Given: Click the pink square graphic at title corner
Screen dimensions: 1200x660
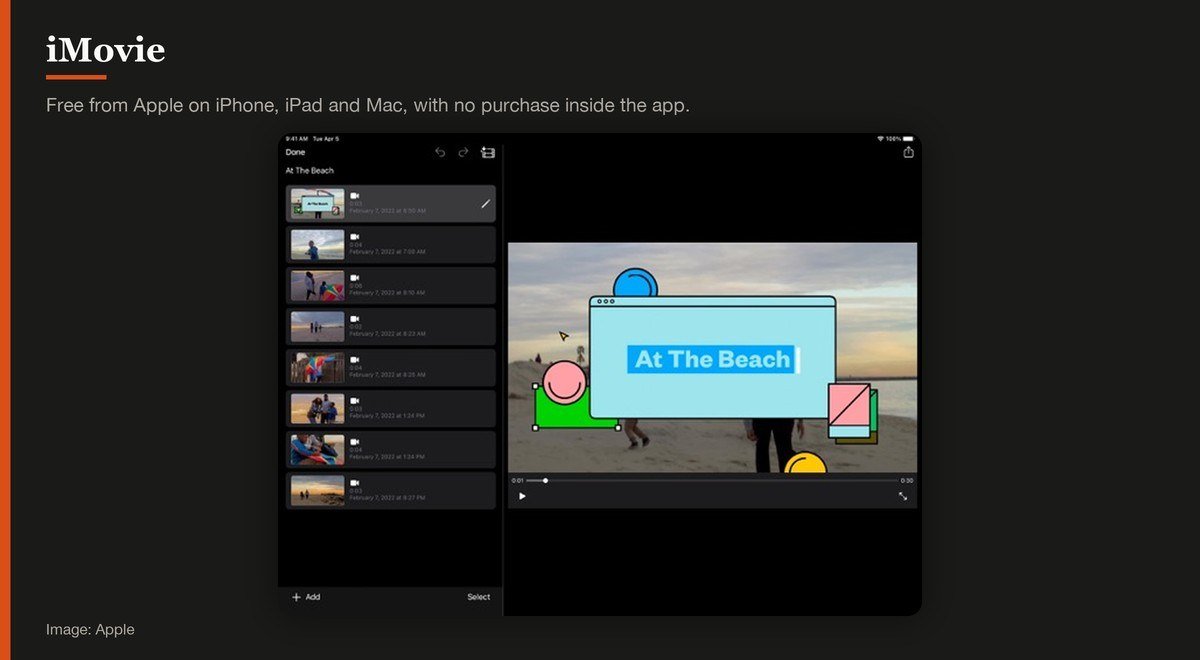Looking at the screenshot, I should tap(849, 404).
